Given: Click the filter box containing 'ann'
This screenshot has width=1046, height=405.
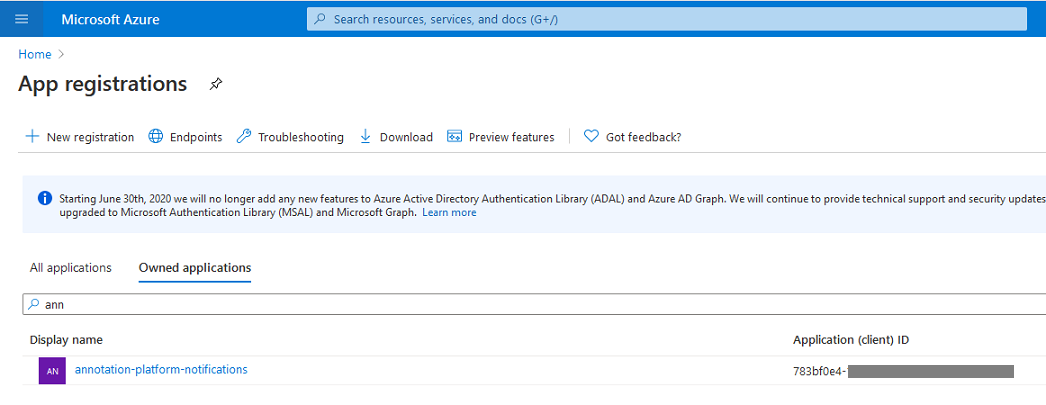Looking at the screenshot, I should click(534, 305).
